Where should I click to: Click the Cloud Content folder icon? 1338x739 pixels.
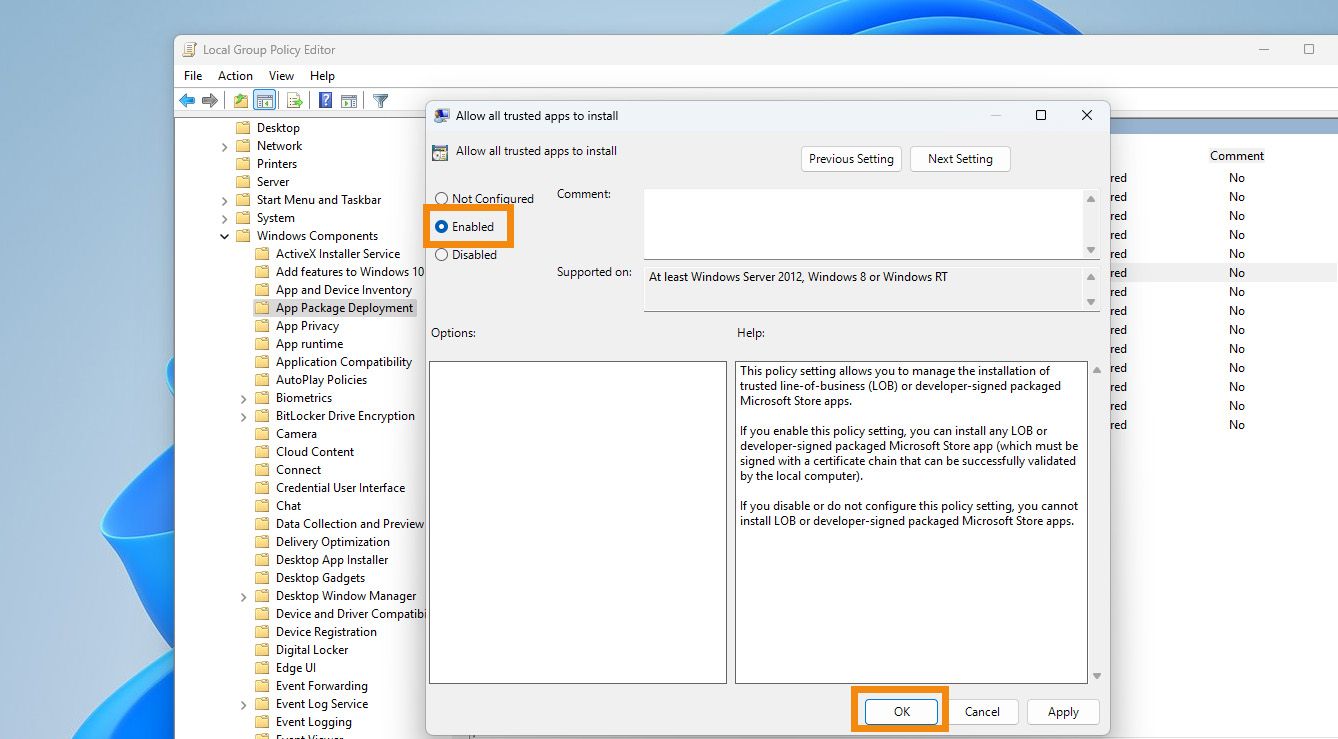[x=262, y=452]
